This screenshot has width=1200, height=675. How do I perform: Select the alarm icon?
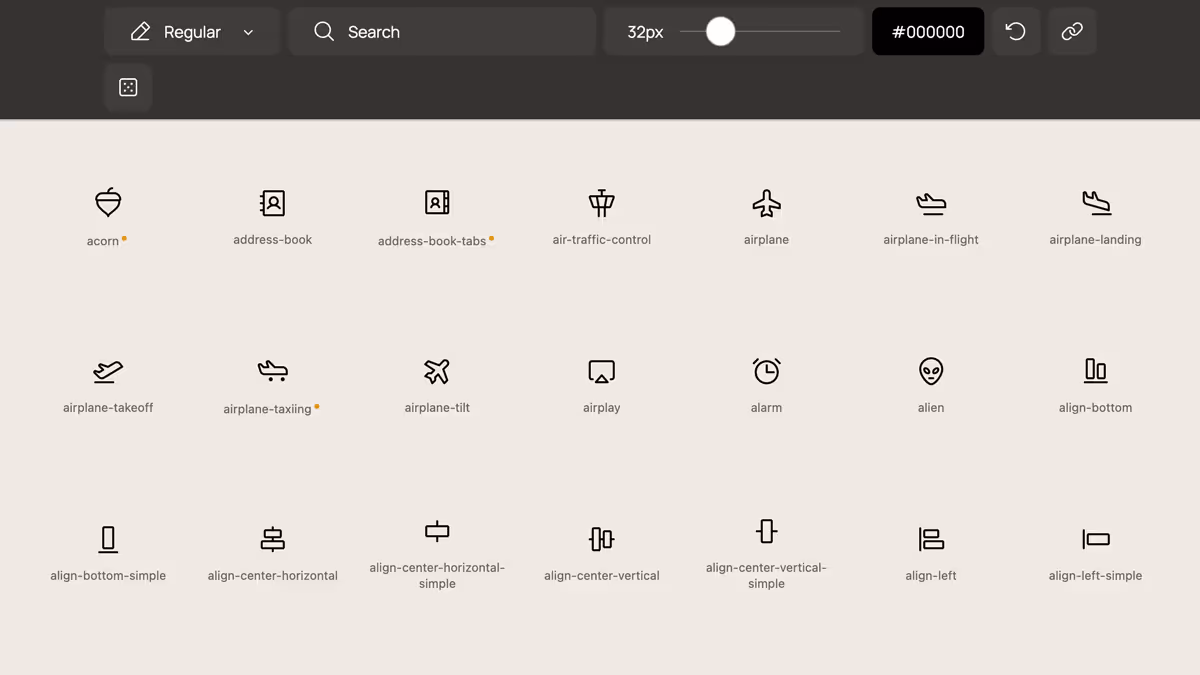click(x=766, y=371)
